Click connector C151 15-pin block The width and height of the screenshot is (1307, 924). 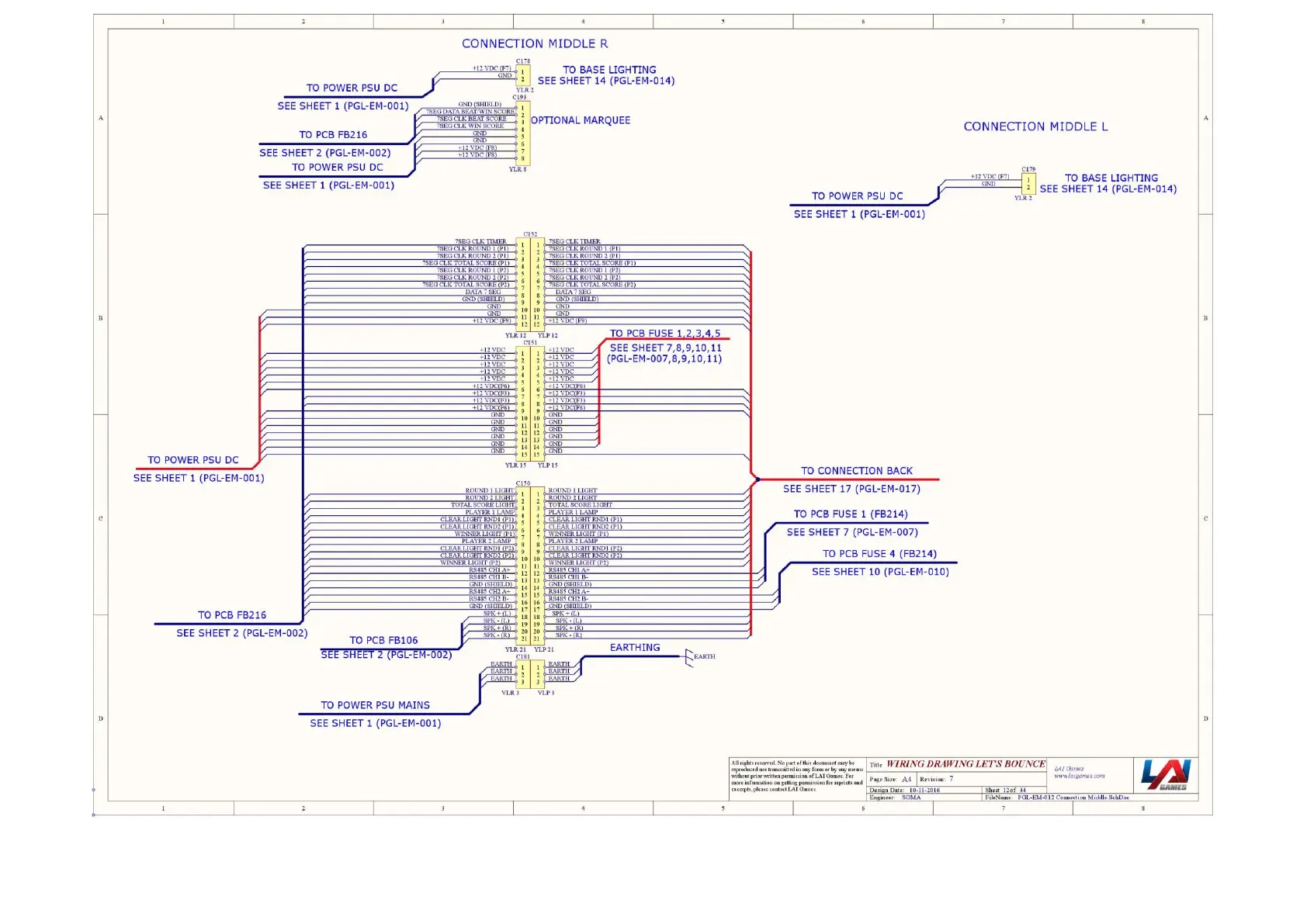click(530, 403)
